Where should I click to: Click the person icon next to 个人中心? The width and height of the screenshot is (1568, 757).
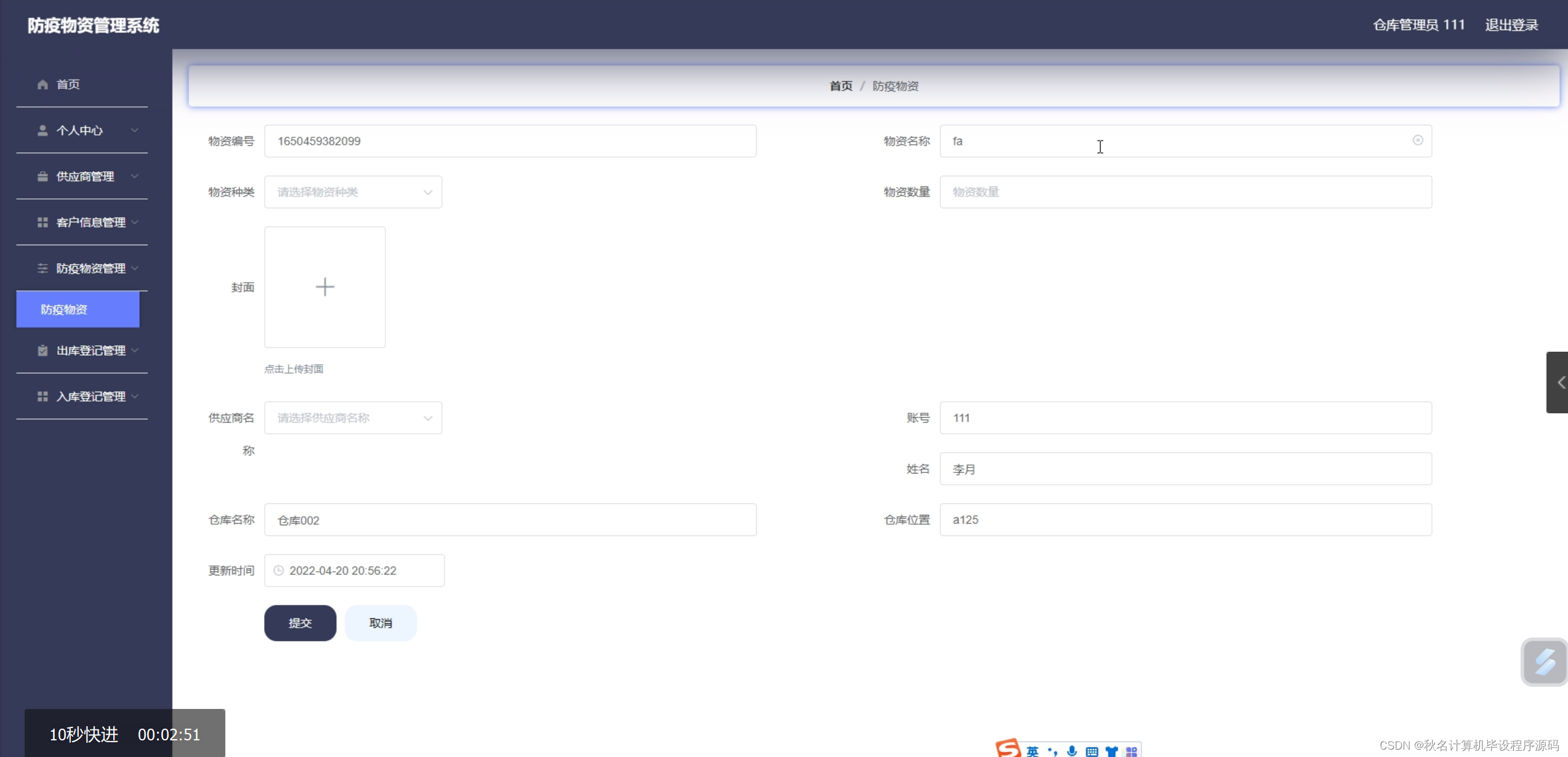[42, 131]
